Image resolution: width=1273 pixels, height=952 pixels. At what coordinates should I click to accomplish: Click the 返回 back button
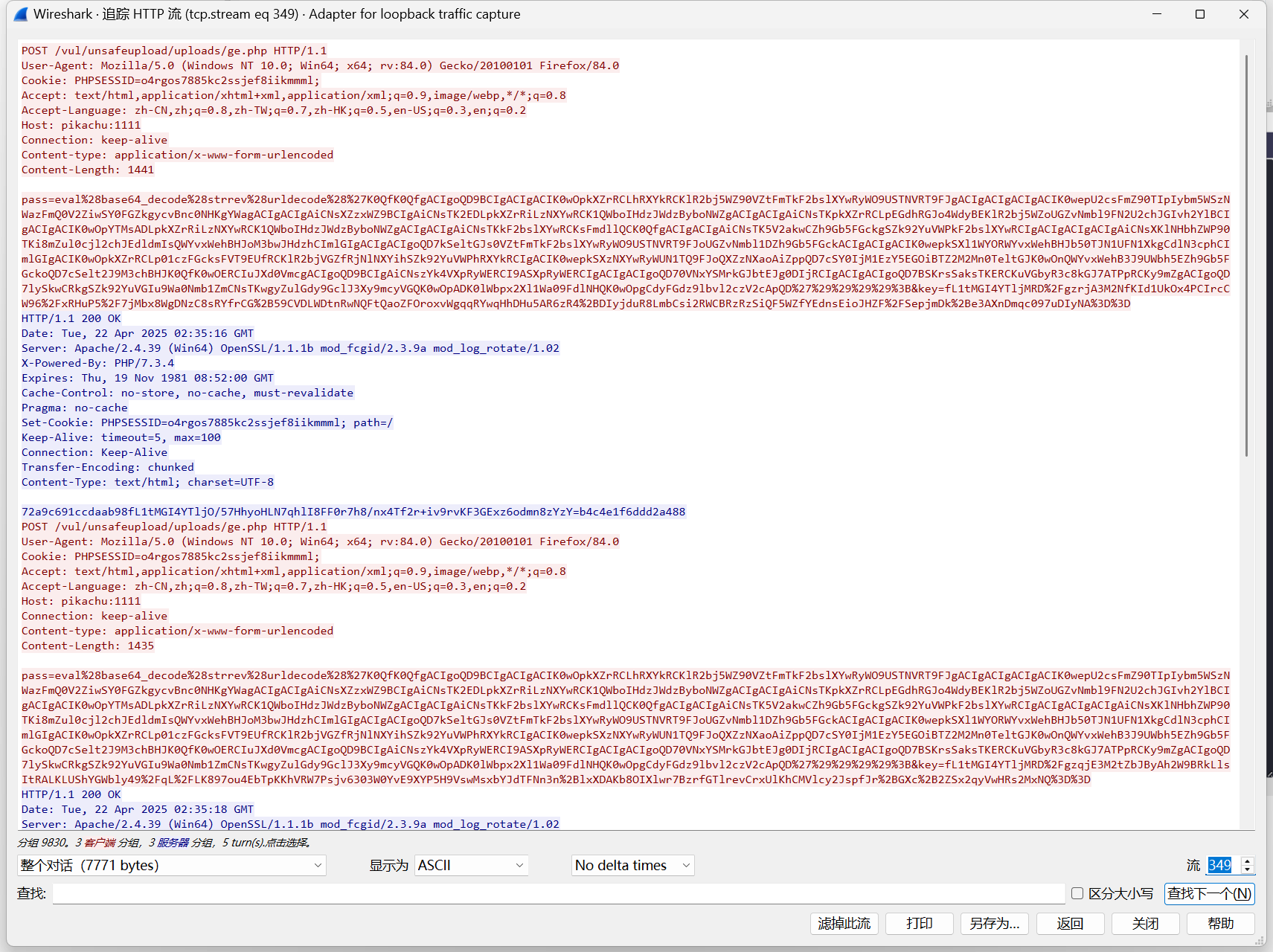[1070, 923]
